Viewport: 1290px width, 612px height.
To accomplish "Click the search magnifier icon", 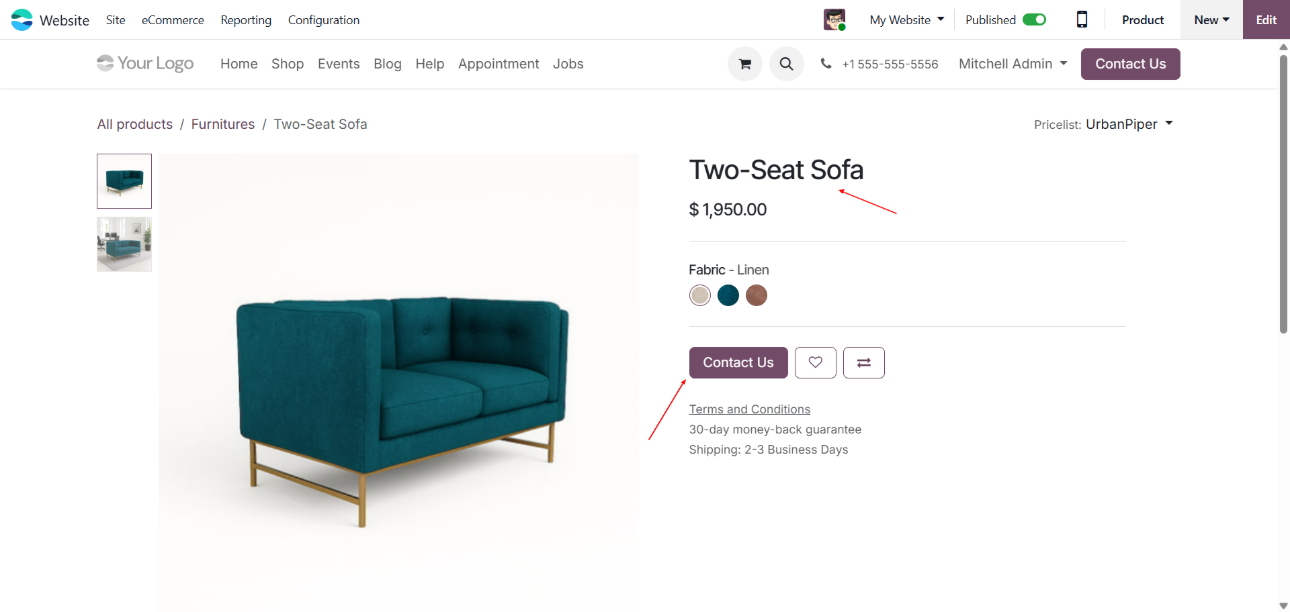I will click(x=786, y=64).
